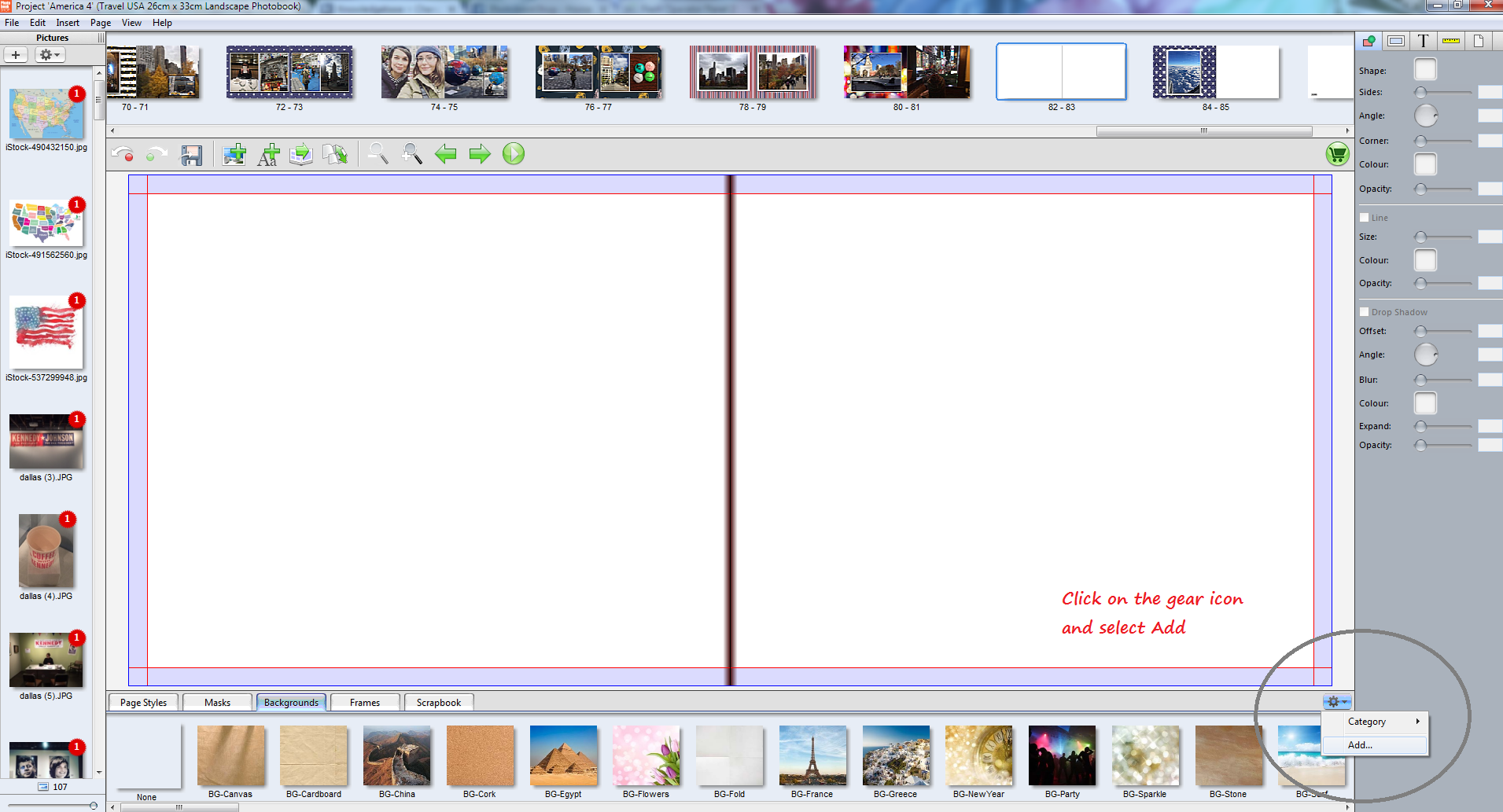Switch to the Page Styles tab
Viewport: 1503px width, 812px height.
coord(143,703)
